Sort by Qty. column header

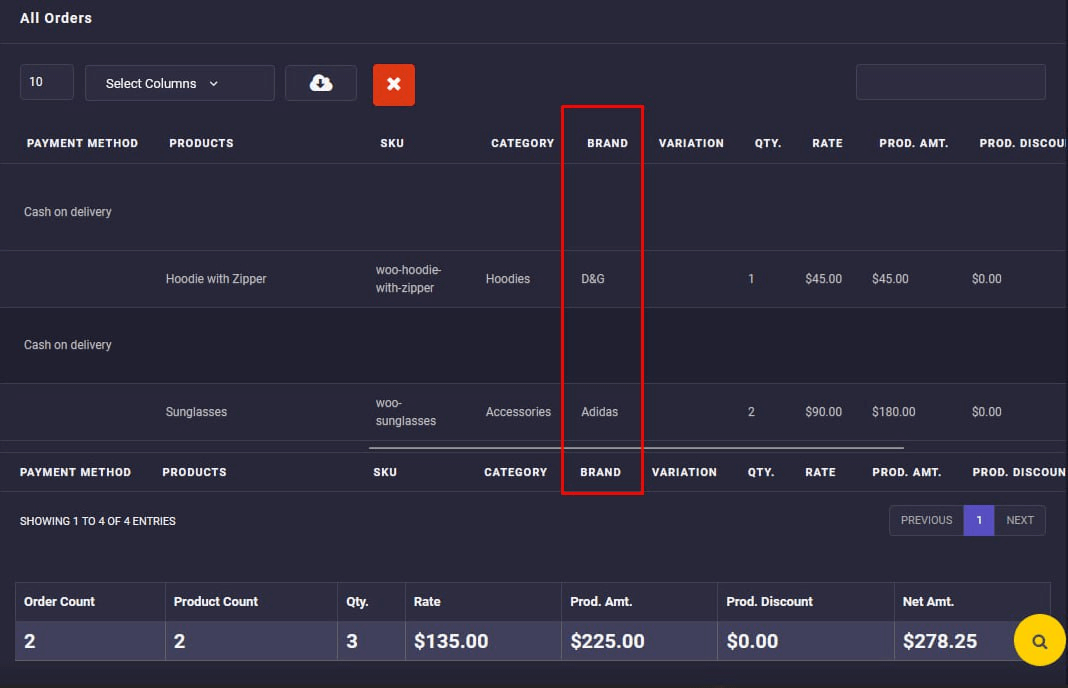[768, 143]
